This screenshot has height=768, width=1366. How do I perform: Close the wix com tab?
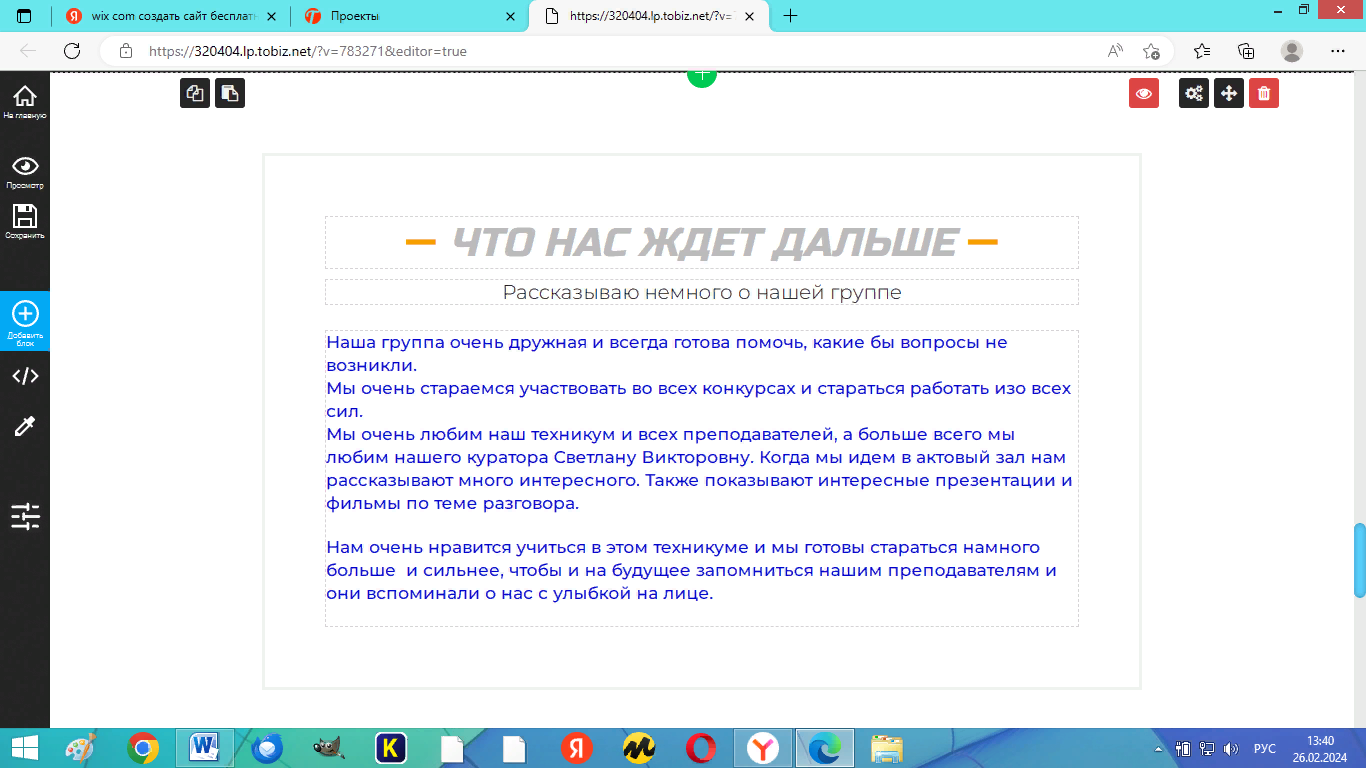(271, 16)
